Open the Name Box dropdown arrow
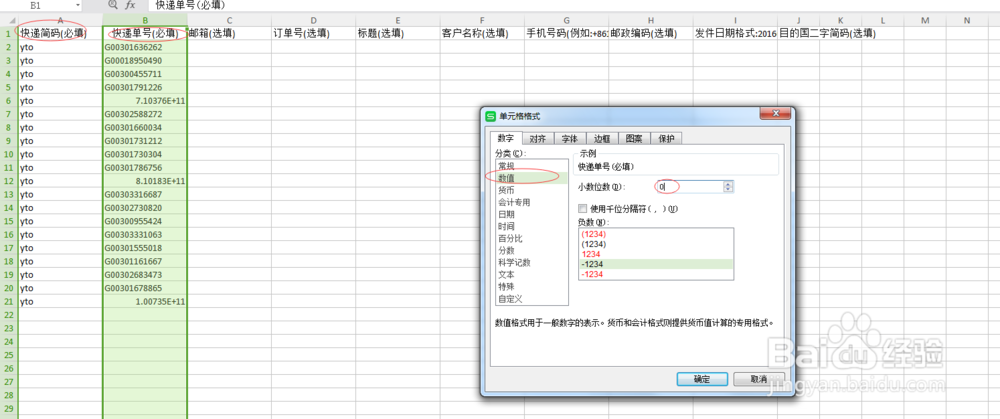The image size is (1000, 419). (x=77, y=4)
